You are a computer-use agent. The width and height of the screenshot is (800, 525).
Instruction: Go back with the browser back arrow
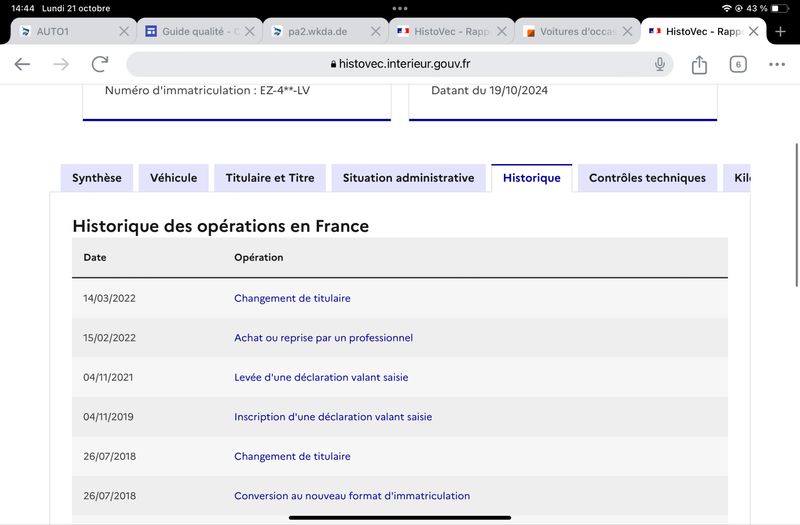[22, 64]
